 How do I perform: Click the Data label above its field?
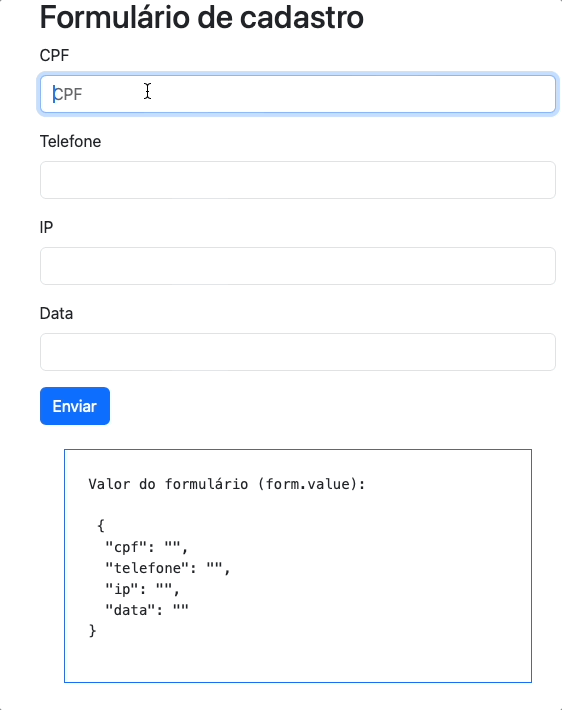(56, 313)
